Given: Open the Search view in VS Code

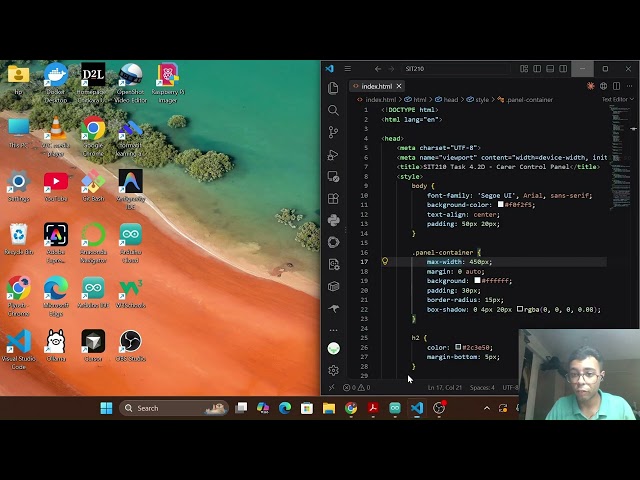Looking at the screenshot, I should tap(333, 110).
